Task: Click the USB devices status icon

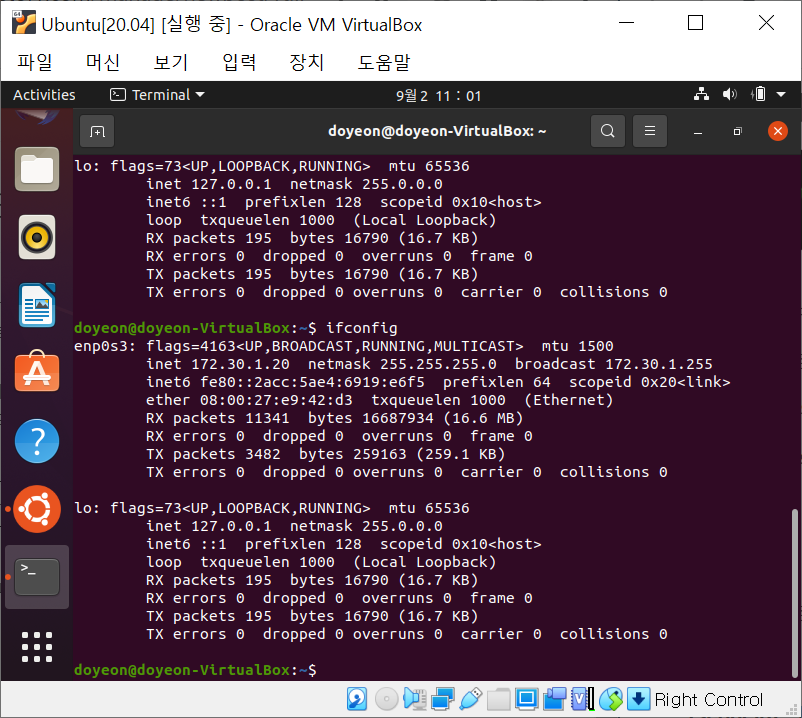Action: point(471,699)
